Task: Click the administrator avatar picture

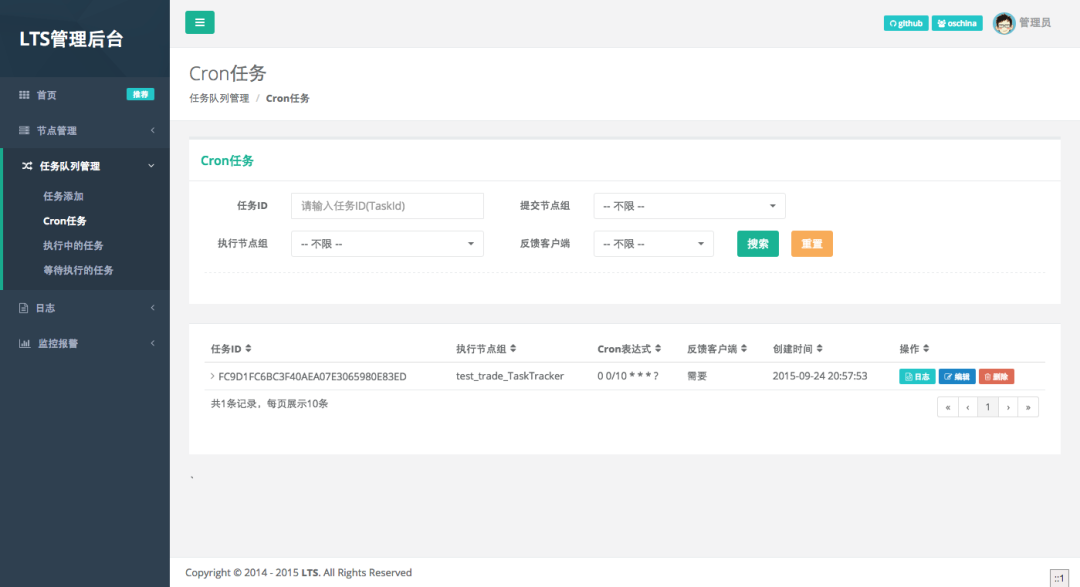Action: (1004, 23)
